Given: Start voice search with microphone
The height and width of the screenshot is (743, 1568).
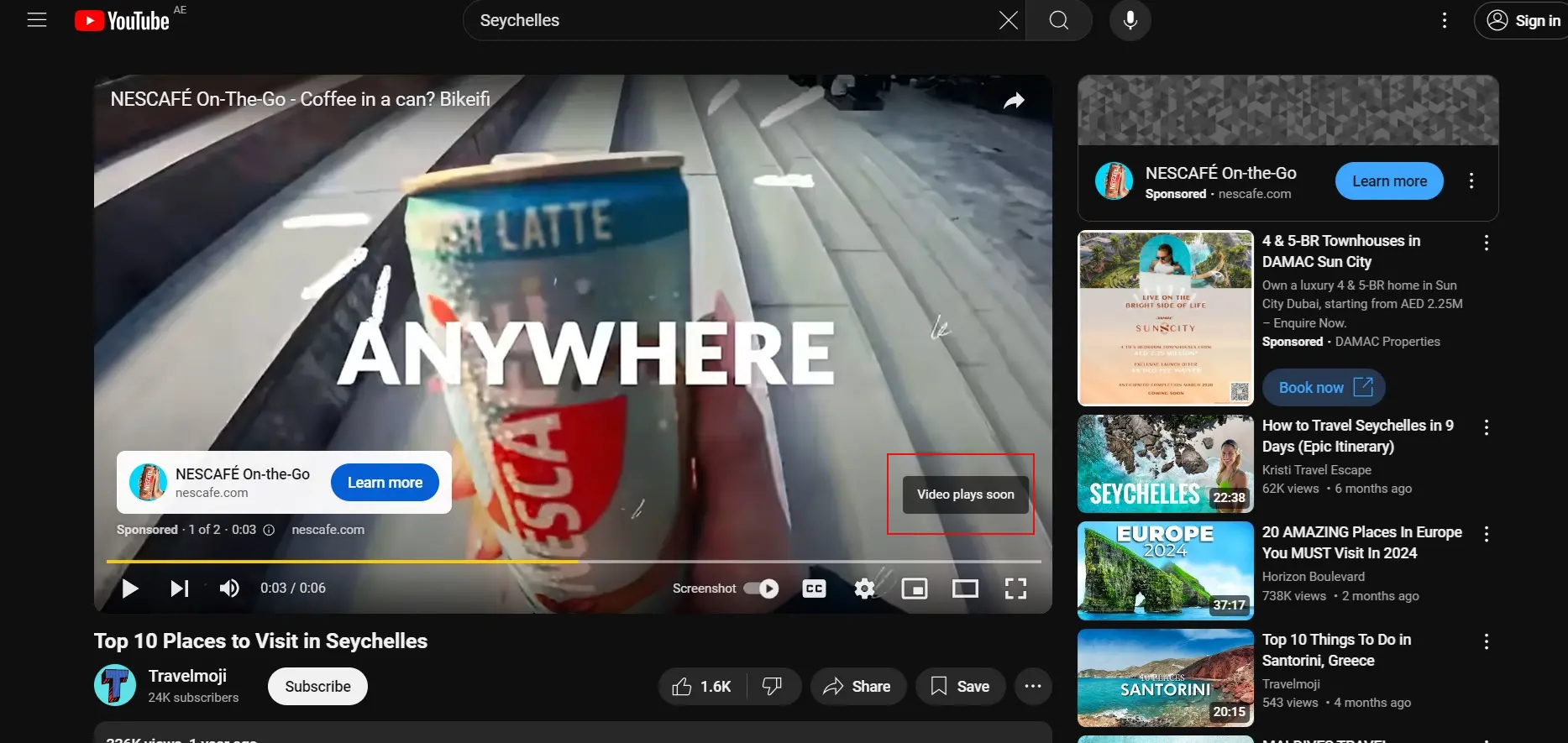Looking at the screenshot, I should pos(1130,20).
